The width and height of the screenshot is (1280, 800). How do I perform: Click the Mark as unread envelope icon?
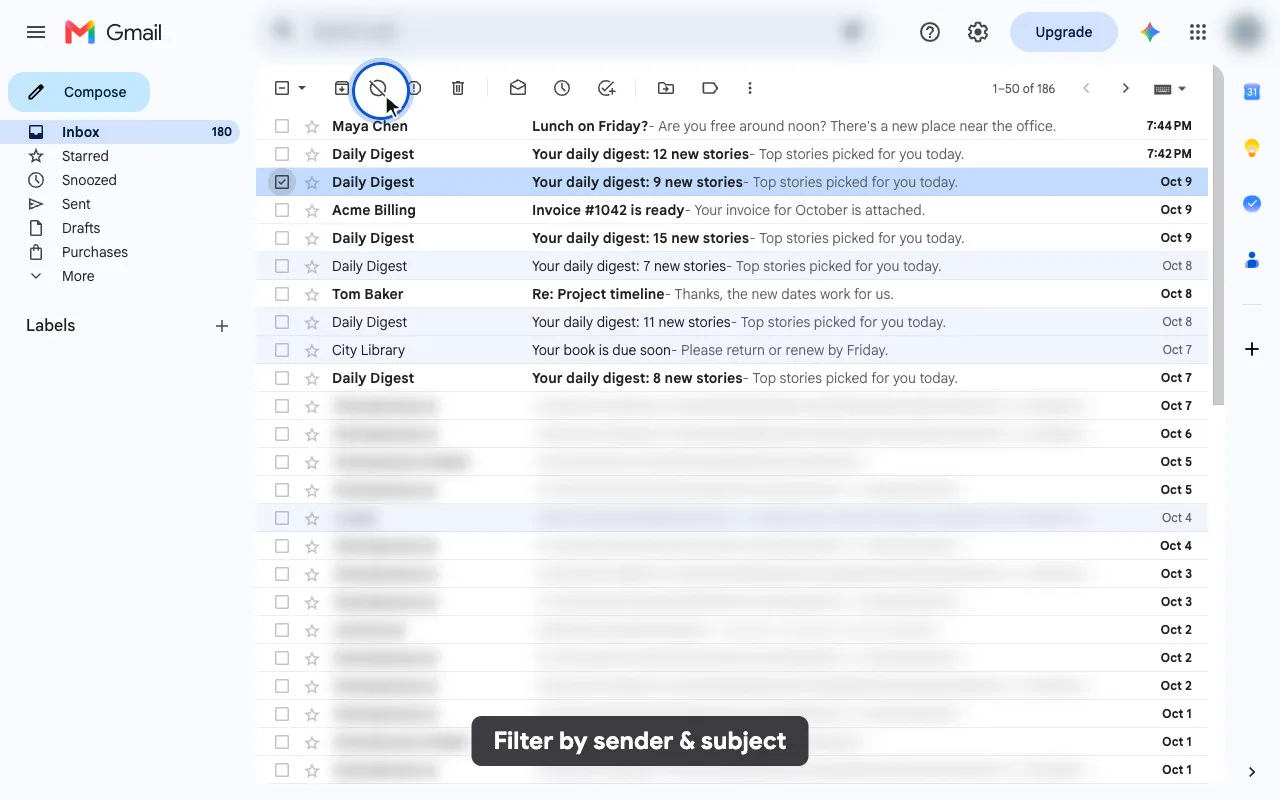518,88
